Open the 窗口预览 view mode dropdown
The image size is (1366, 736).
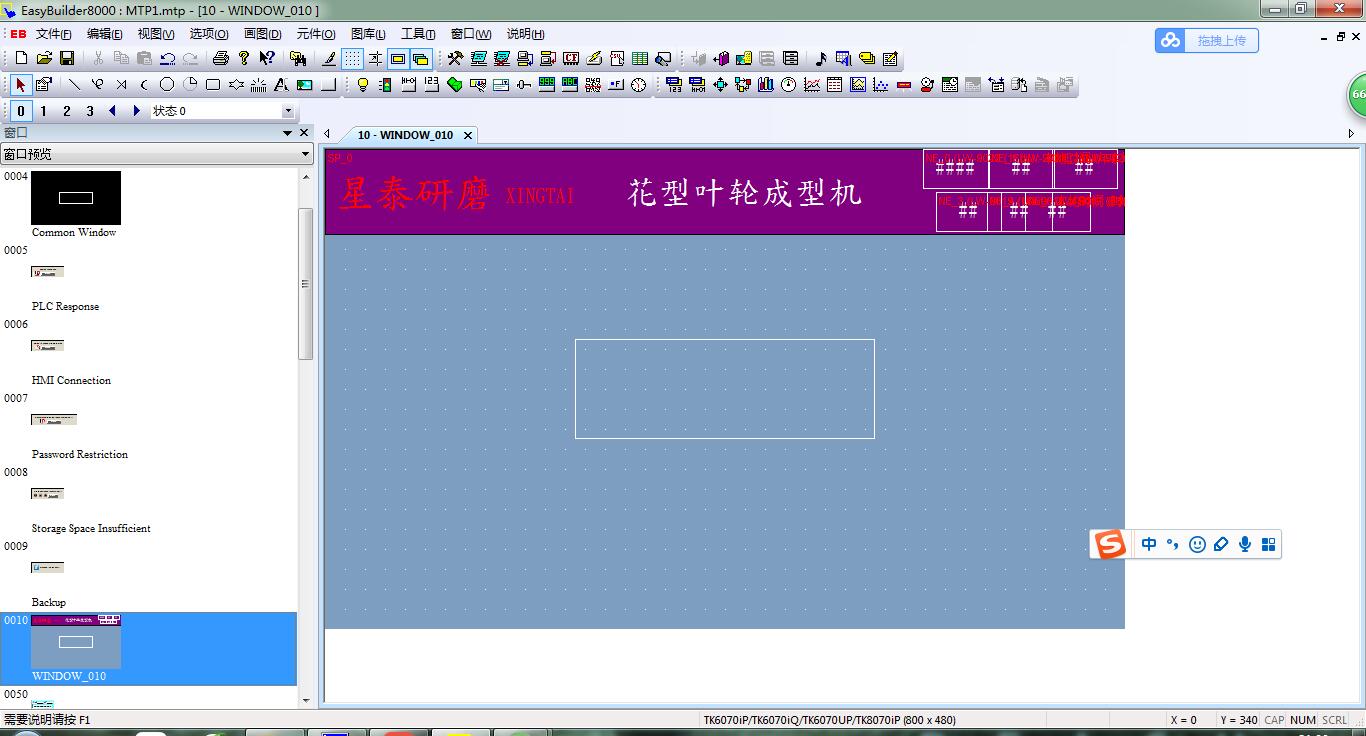click(306, 154)
